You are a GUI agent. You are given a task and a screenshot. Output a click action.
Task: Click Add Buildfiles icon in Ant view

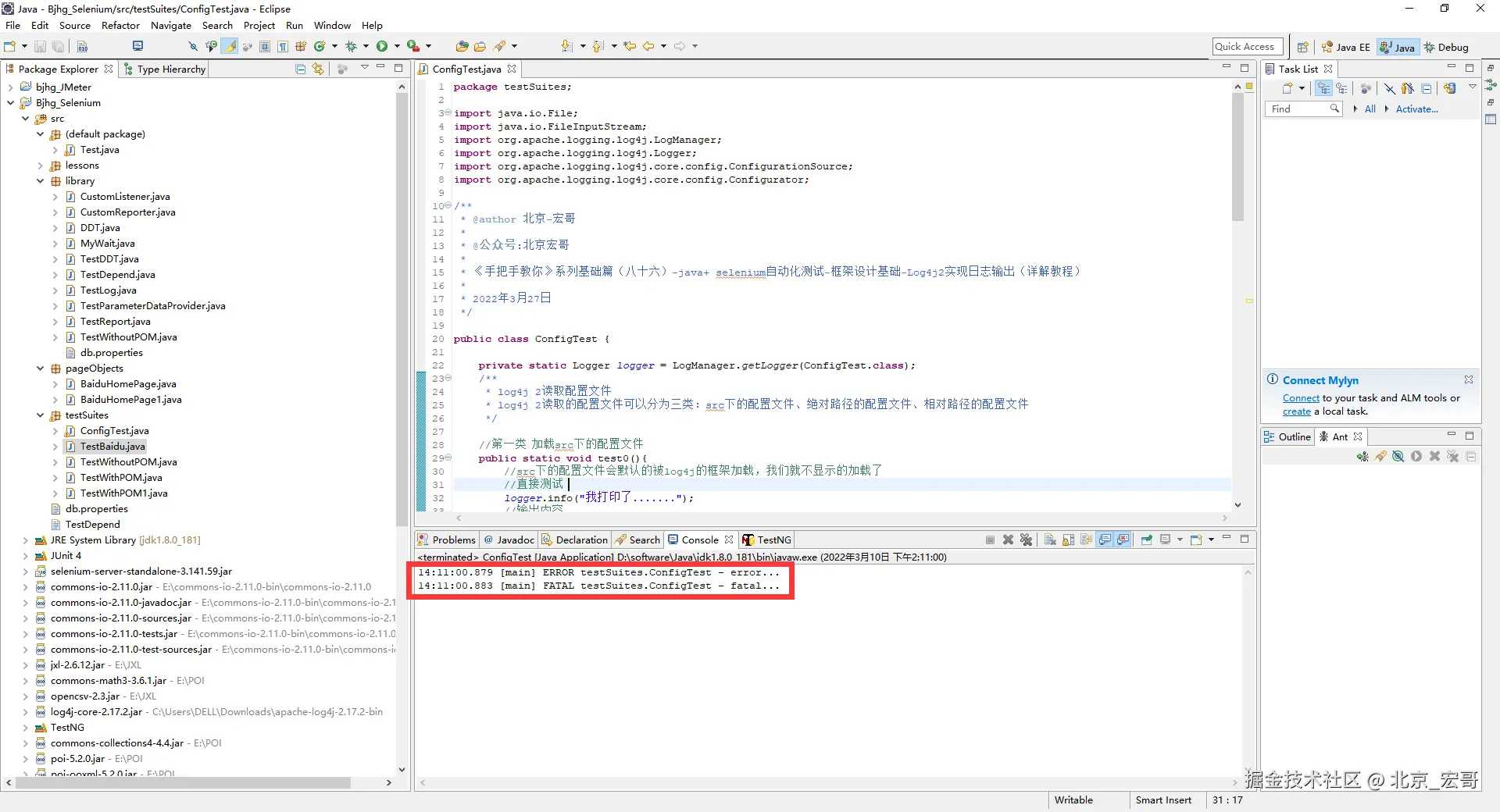(1362, 456)
